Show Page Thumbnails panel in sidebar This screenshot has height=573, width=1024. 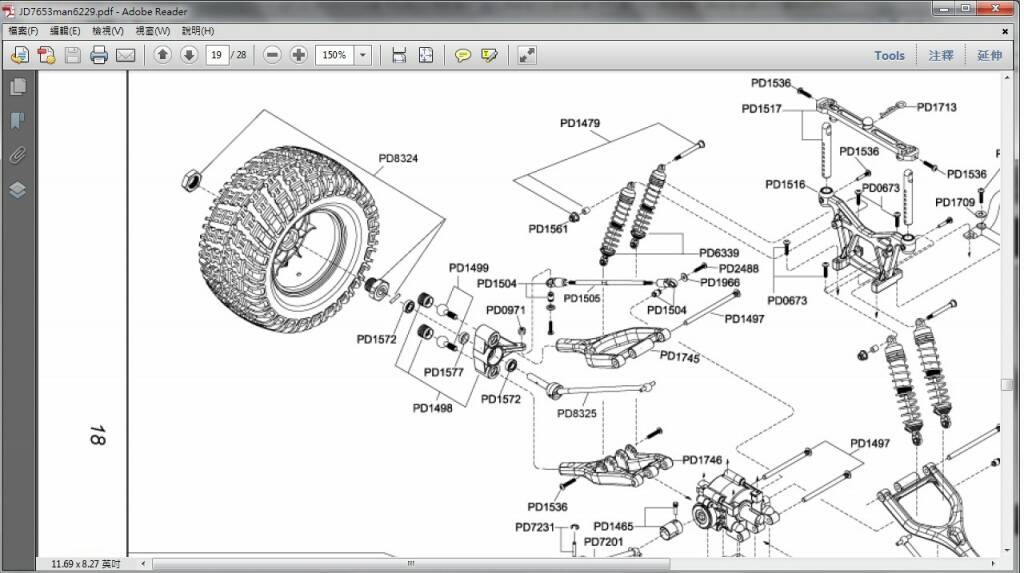click(x=18, y=87)
